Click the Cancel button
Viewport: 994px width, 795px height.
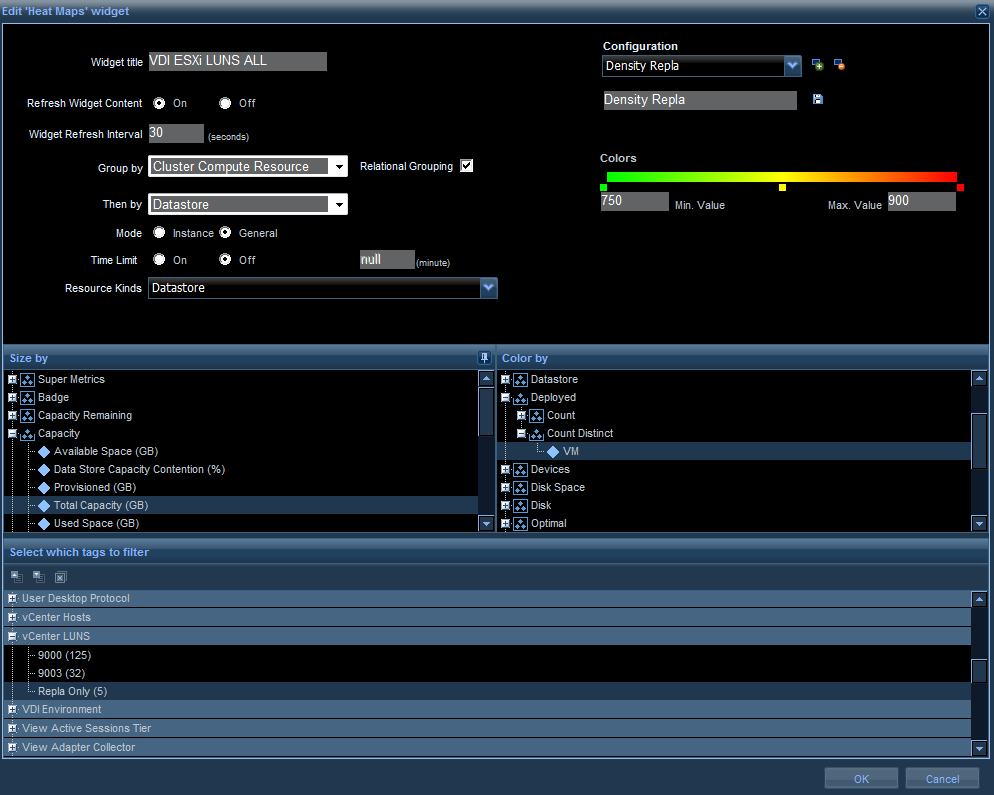click(942, 779)
